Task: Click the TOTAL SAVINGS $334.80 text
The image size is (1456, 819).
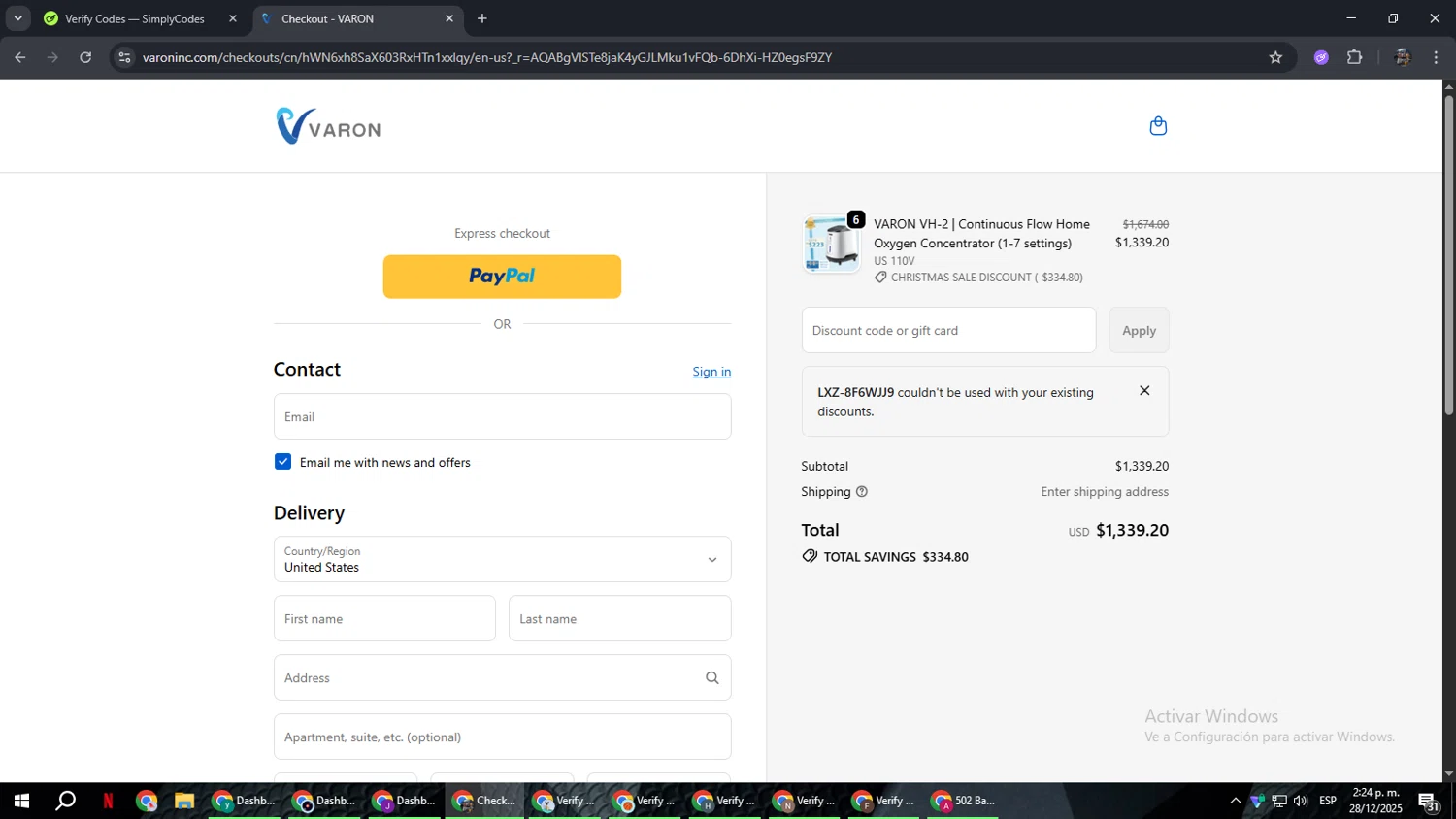Action: tap(895, 557)
